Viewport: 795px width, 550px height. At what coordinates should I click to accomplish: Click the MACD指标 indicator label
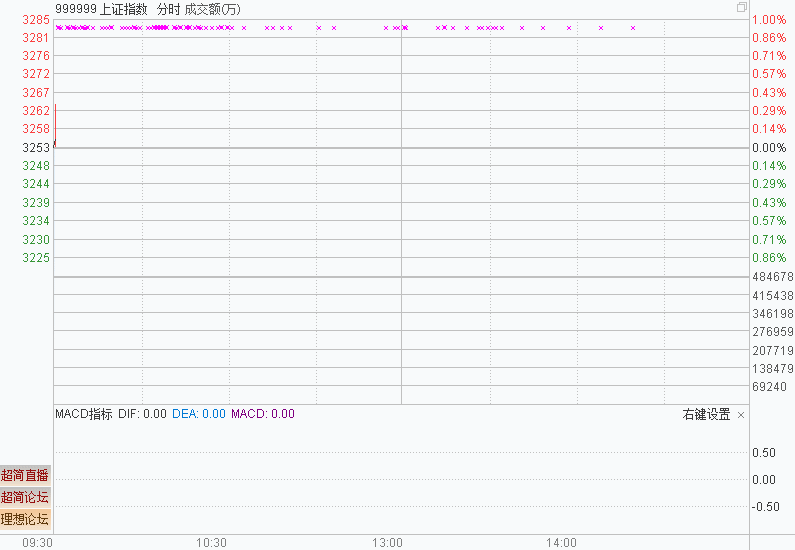tap(84, 414)
